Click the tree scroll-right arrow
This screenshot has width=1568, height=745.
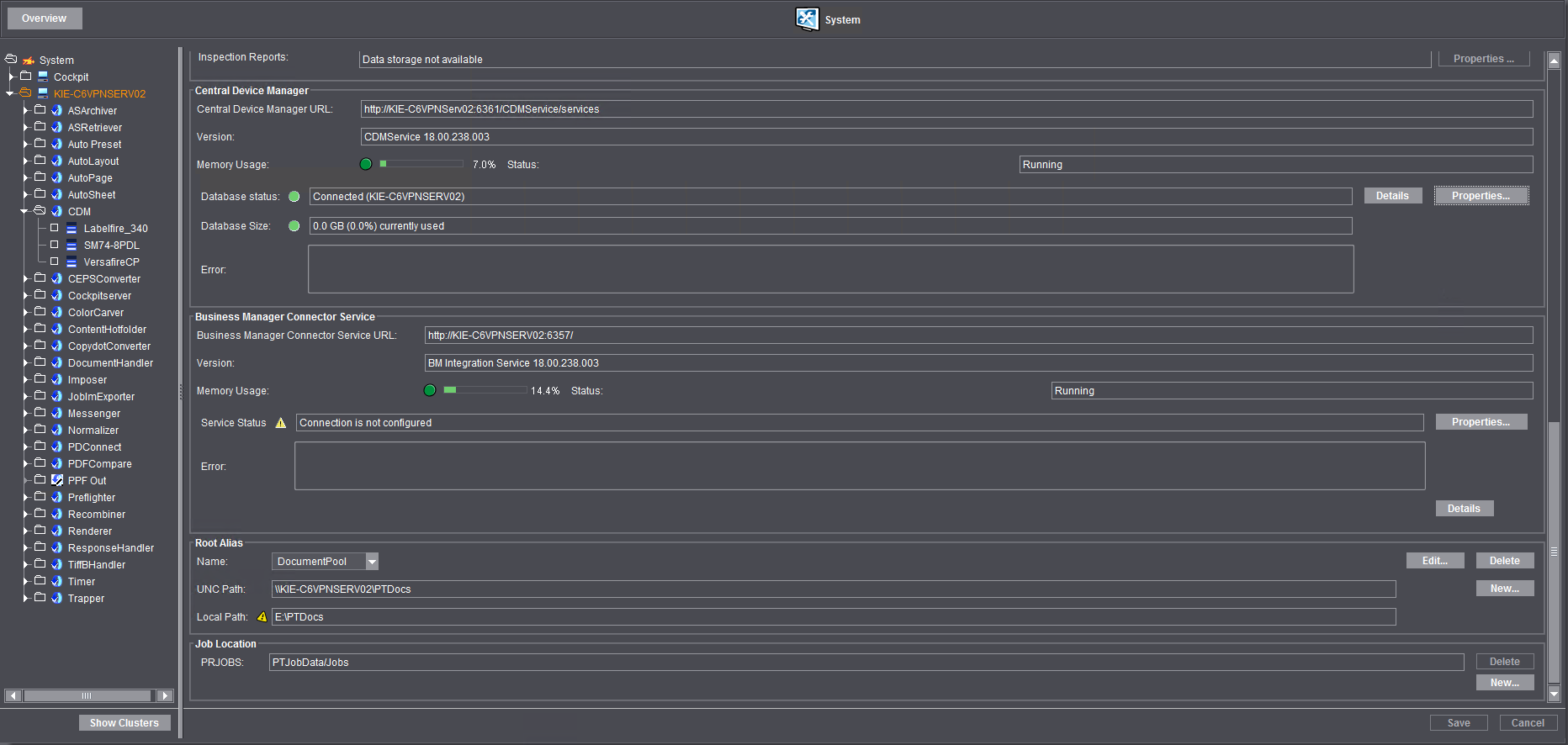pos(166,695)
